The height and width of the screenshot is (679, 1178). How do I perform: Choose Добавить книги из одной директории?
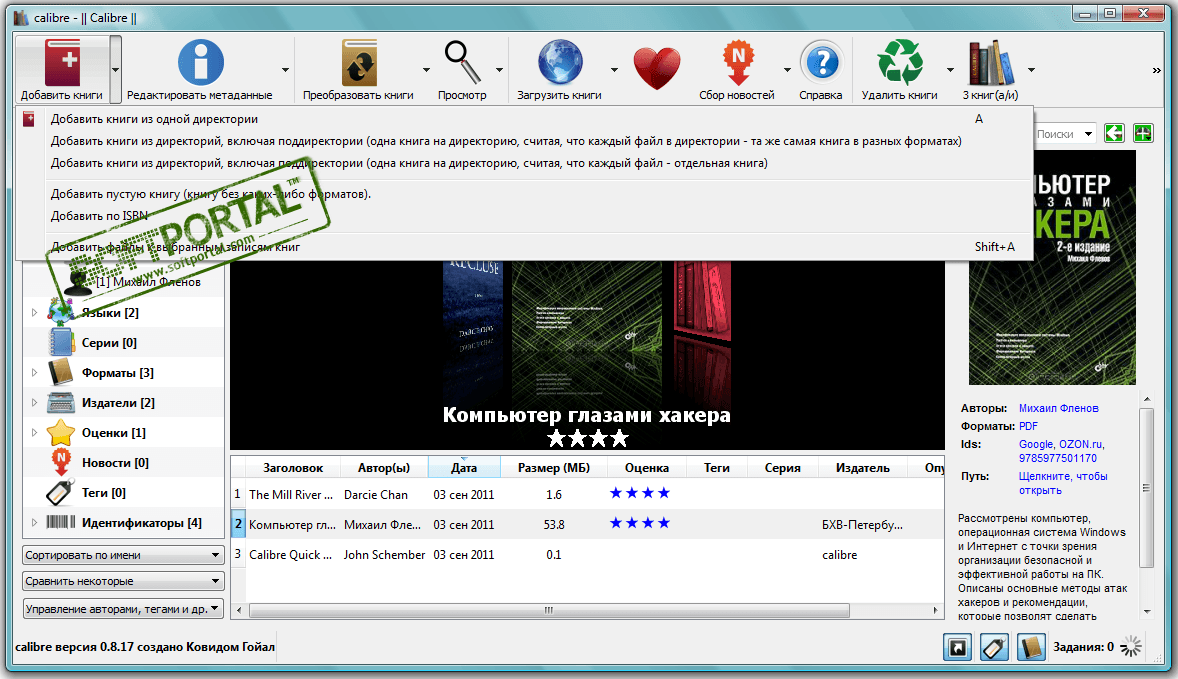524,119
